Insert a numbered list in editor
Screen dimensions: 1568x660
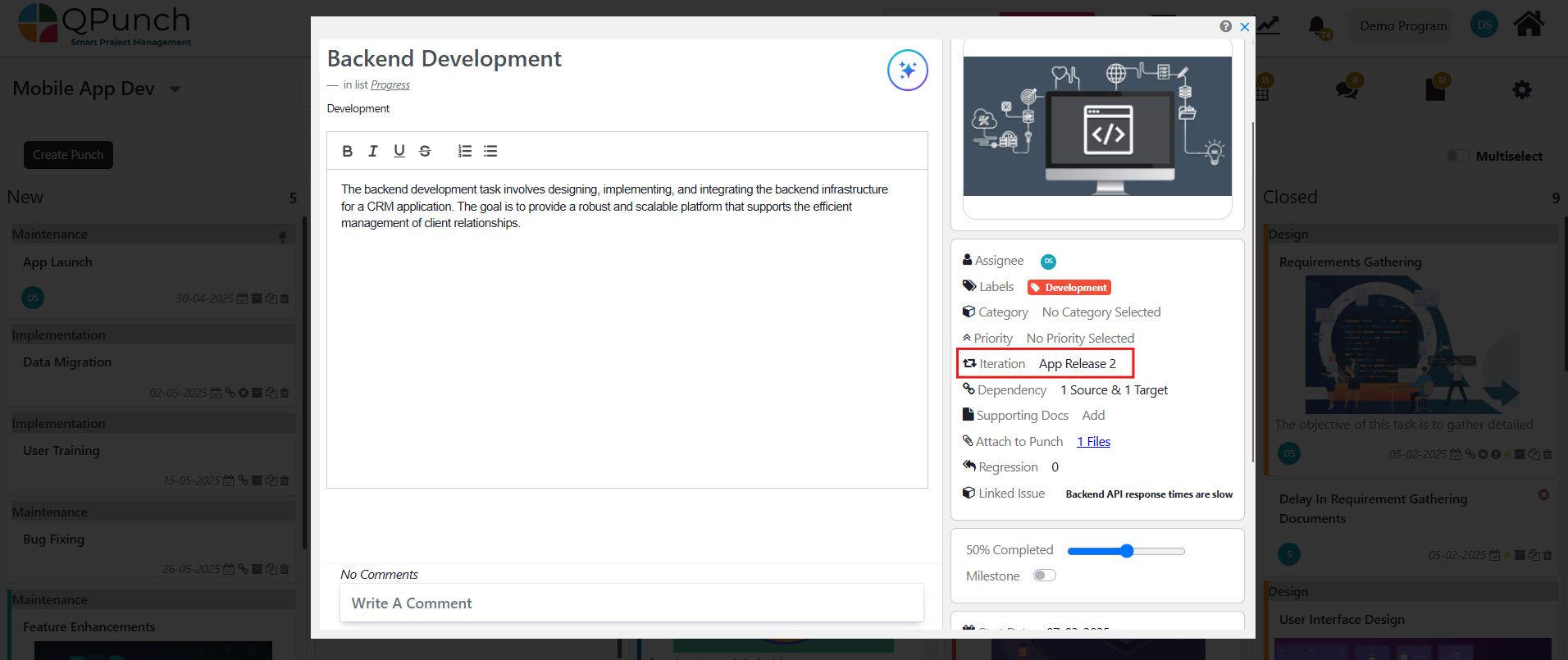(x=465, y=151)
